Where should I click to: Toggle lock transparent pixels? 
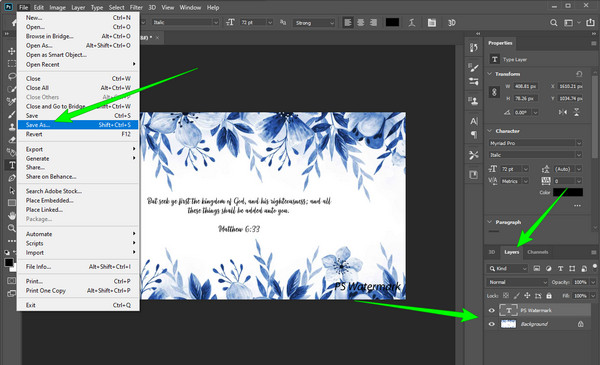pos(506,295)
